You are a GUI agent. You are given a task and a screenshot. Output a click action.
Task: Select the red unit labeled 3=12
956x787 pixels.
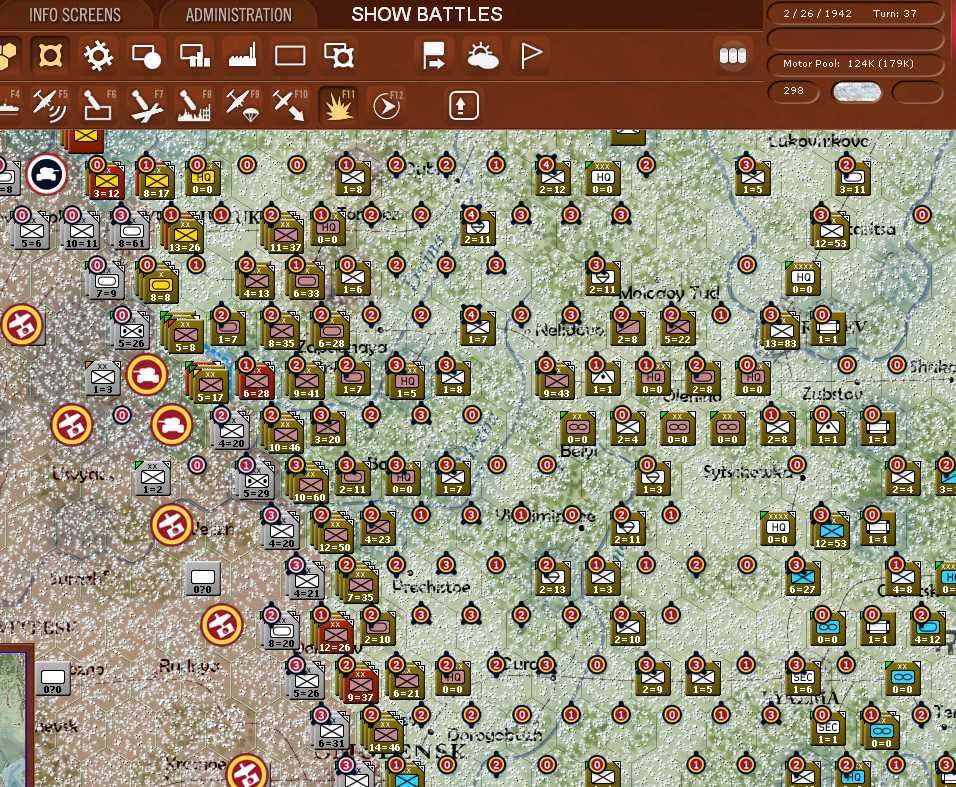pyautogui.click(x=106, y=181)
